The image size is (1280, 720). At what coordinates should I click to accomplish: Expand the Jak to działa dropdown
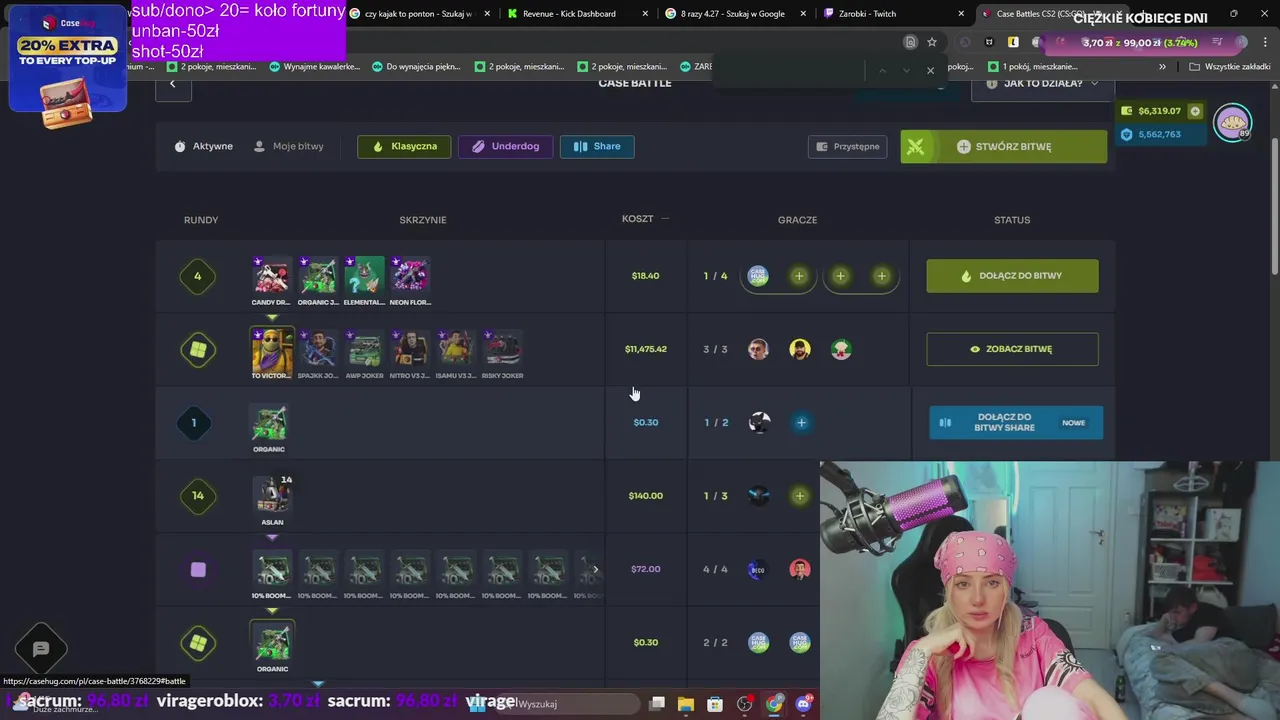tap(1041, 84)
